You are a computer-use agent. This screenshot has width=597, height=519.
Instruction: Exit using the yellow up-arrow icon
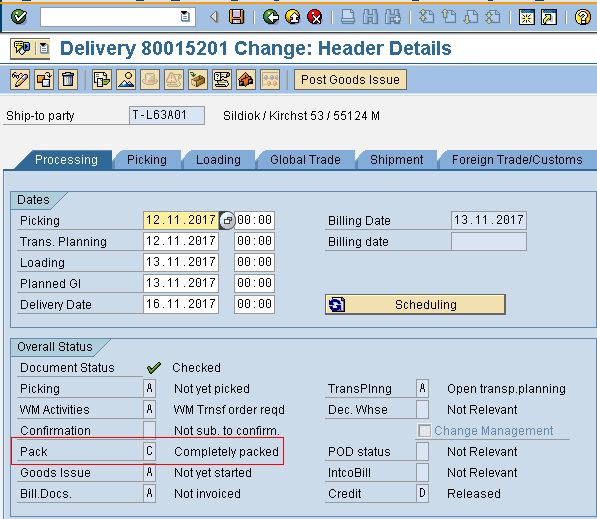coord(293,17)
